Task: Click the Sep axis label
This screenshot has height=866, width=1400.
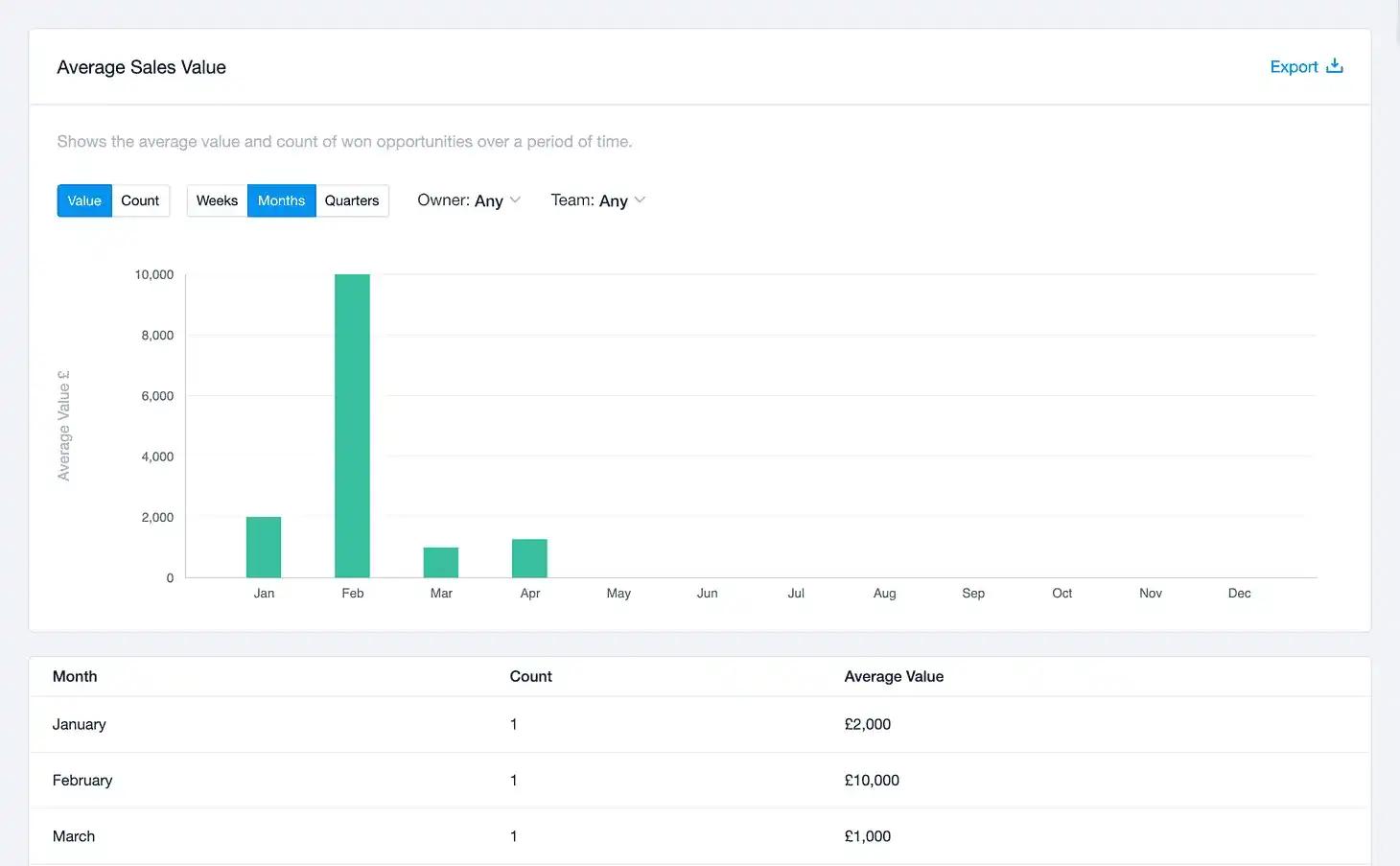Action: pyautogui.click(x=973, y=594)
